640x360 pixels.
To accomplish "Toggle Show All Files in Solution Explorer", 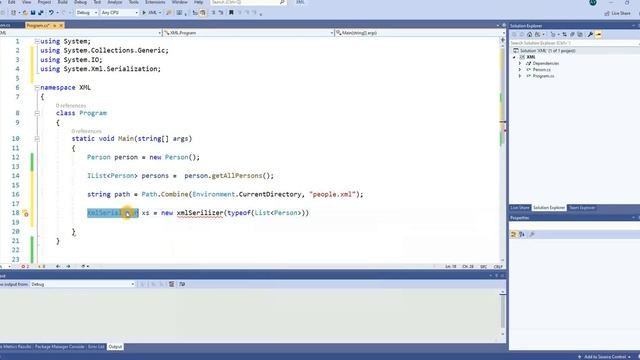I will [580, 35].
